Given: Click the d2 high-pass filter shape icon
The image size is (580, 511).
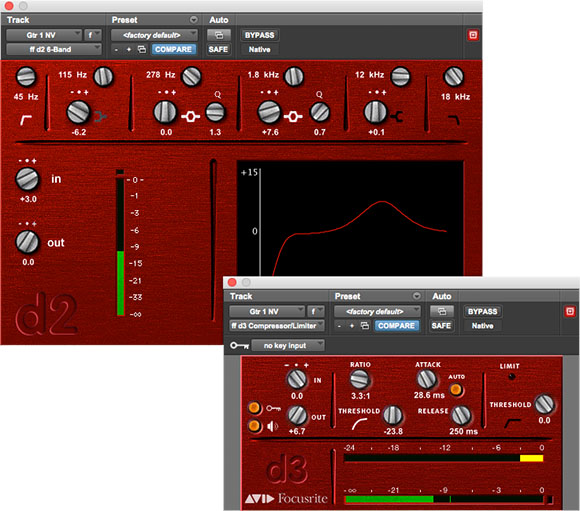Looking at the screenshot, I should pyautogui.click(x=26, y=120).
